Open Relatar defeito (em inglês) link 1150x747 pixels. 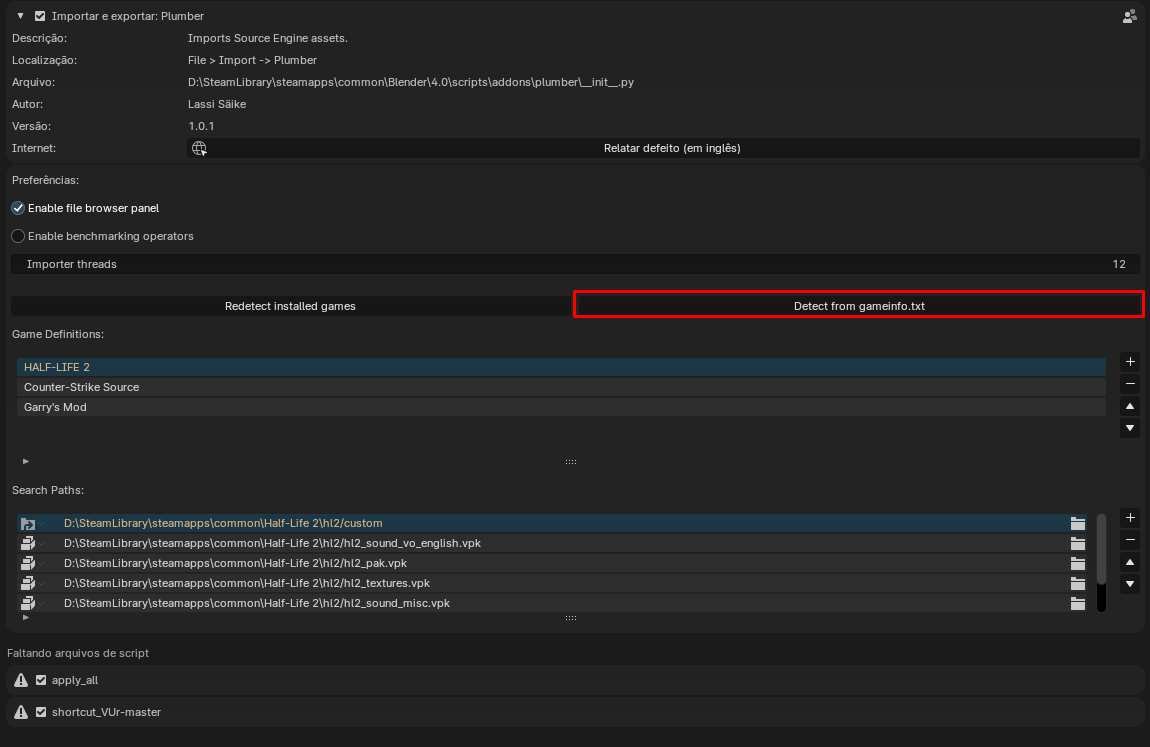point(664,148)
